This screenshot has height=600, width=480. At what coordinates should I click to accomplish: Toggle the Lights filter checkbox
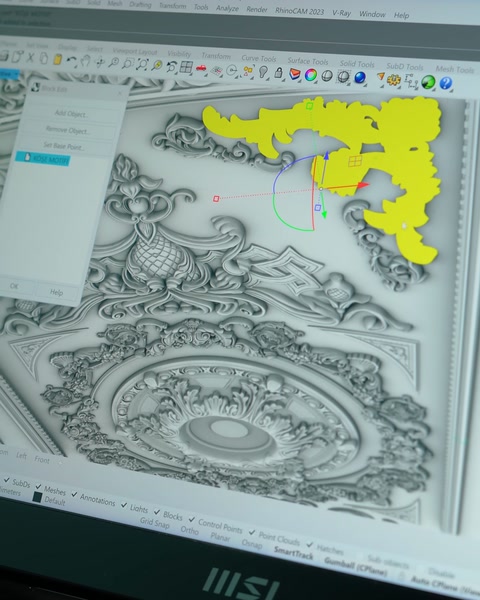(124, 505)
